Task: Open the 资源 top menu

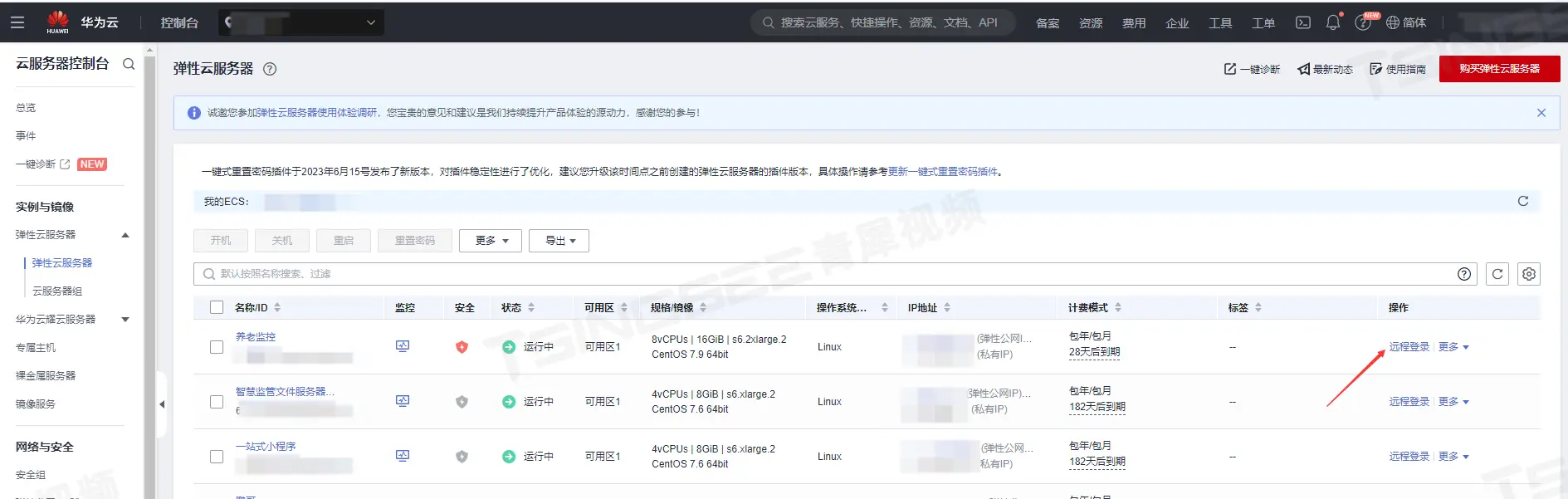Action: point(1091,23)
